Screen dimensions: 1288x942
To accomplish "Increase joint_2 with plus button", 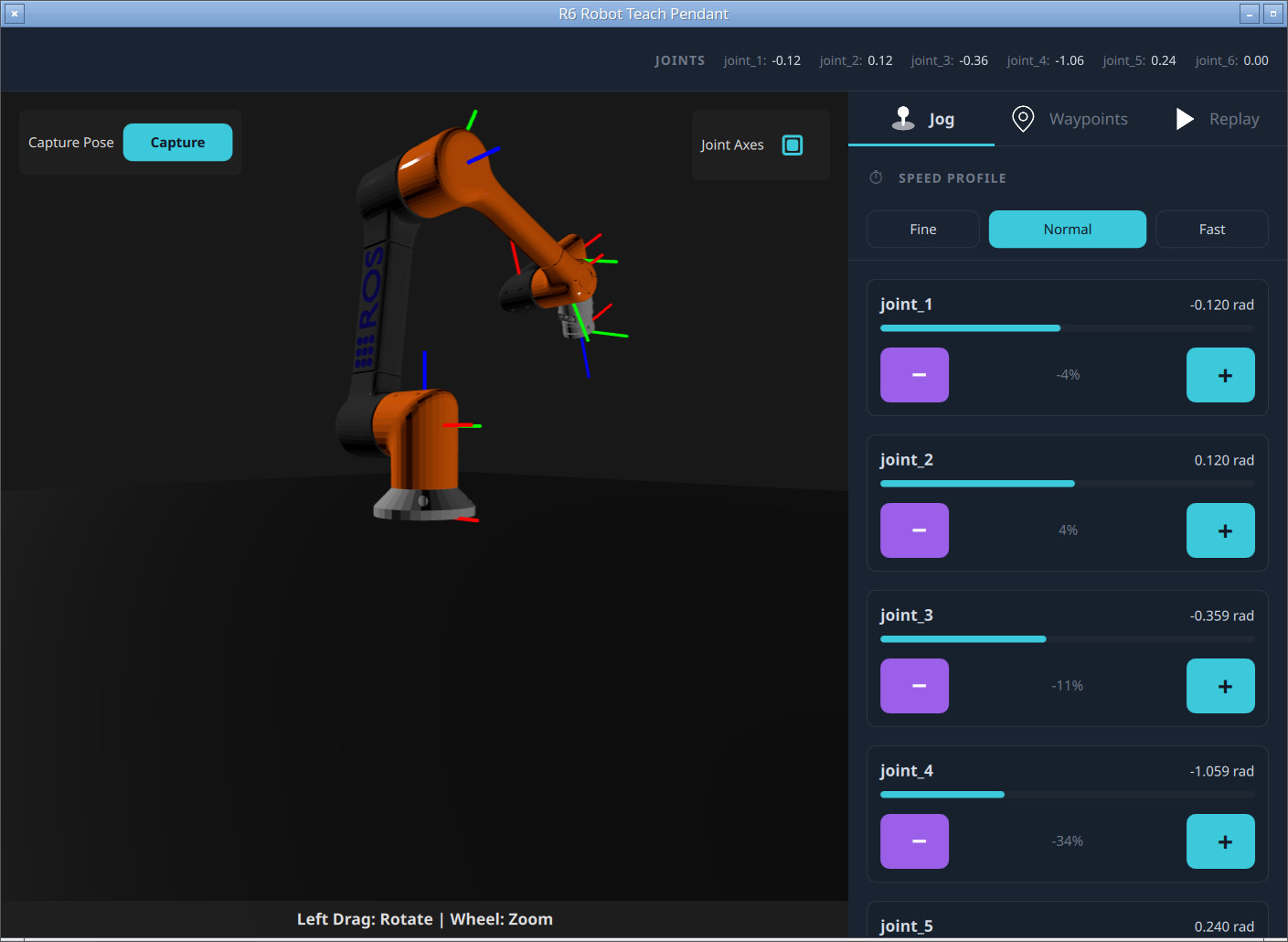I will pyautogui.click(x=1220, y=530).
